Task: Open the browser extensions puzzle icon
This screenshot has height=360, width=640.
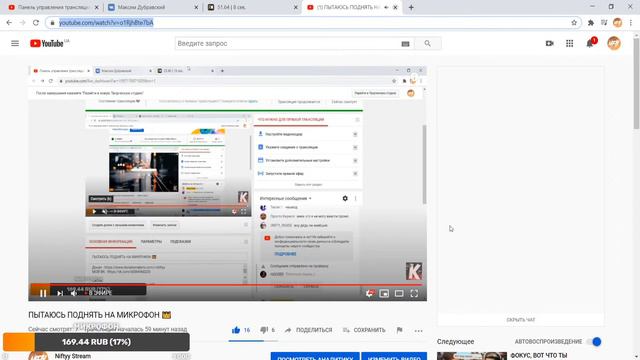Action: pyautogui.click(x=591, y=23)
